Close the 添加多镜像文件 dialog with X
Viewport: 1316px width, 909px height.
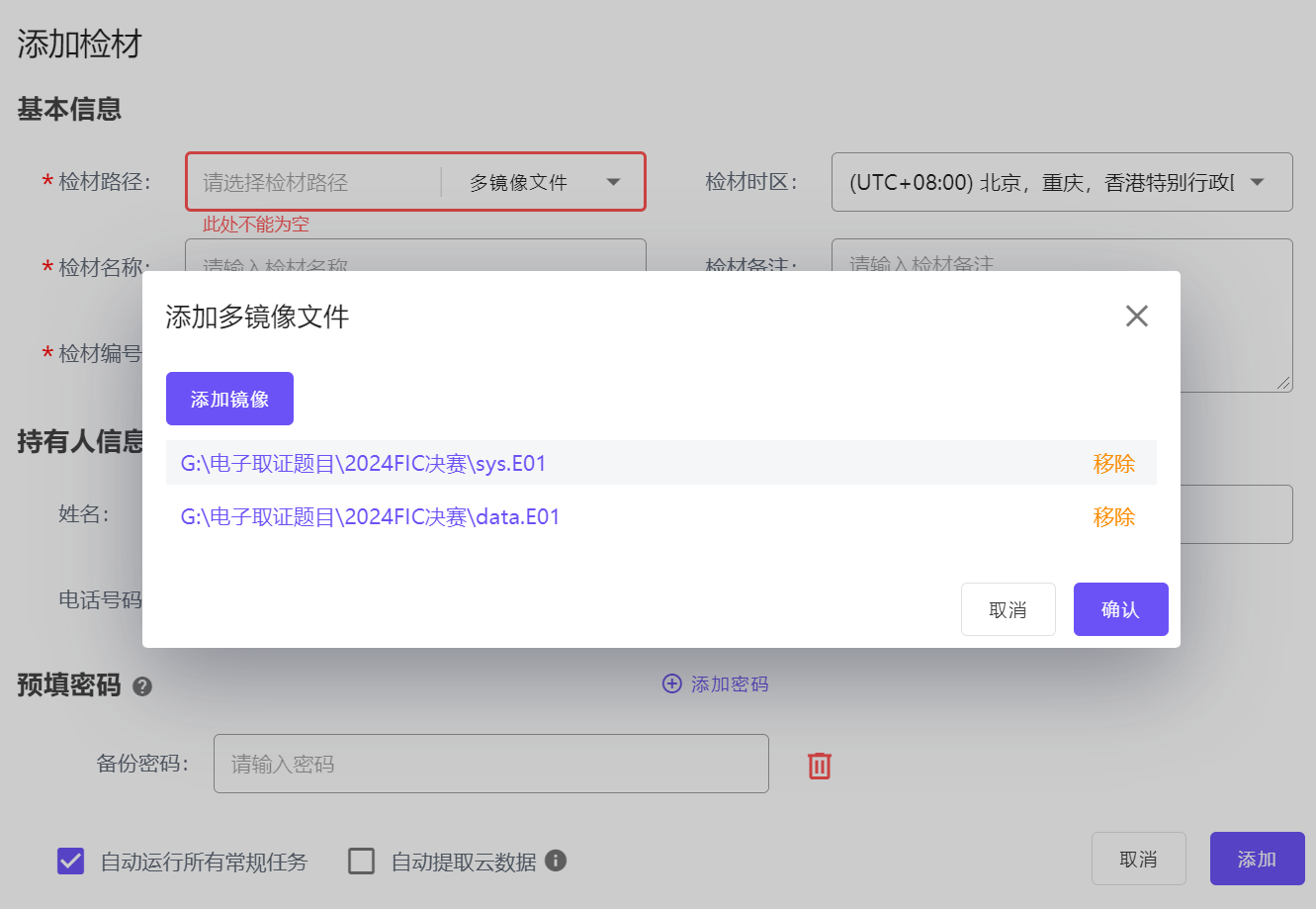click(x=1137, y=317)
